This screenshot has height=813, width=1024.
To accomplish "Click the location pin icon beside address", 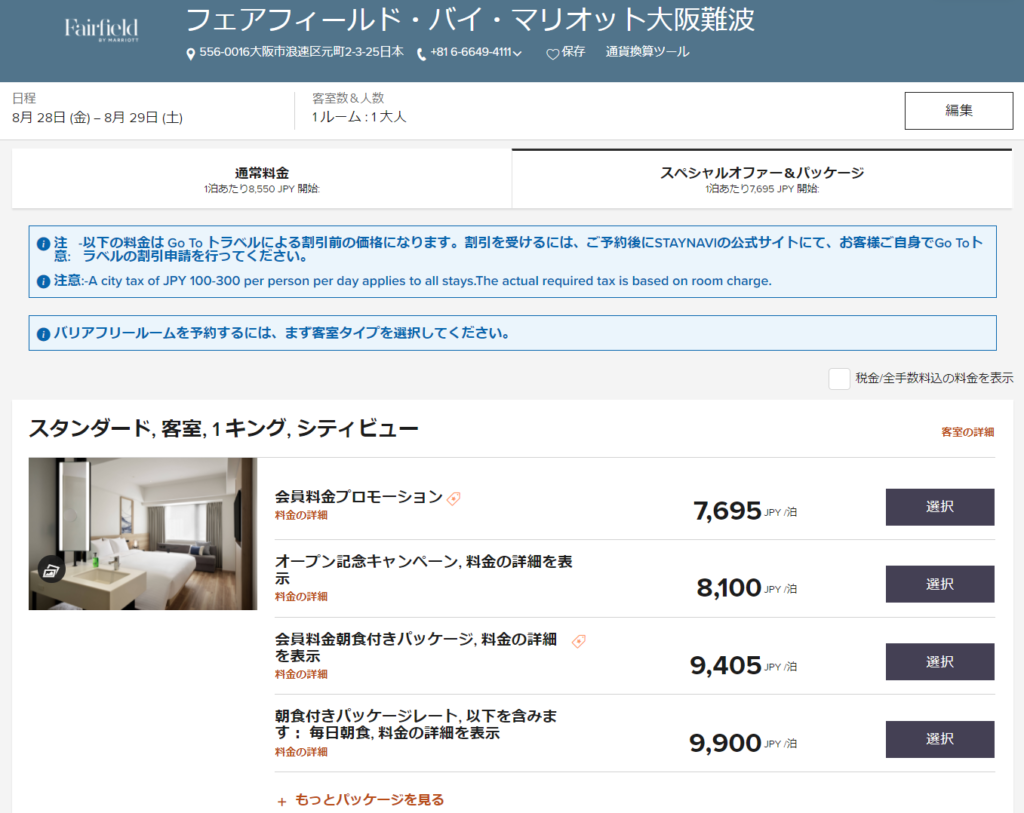I will tap(191, 53).
